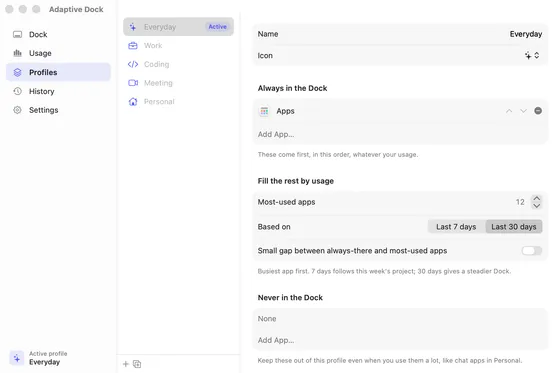Image resolution: width=560 pixels, height=373 pixels.
Task: Decrease the Most-used apps count
Action: pyautogui.click(x=536, y=206)
